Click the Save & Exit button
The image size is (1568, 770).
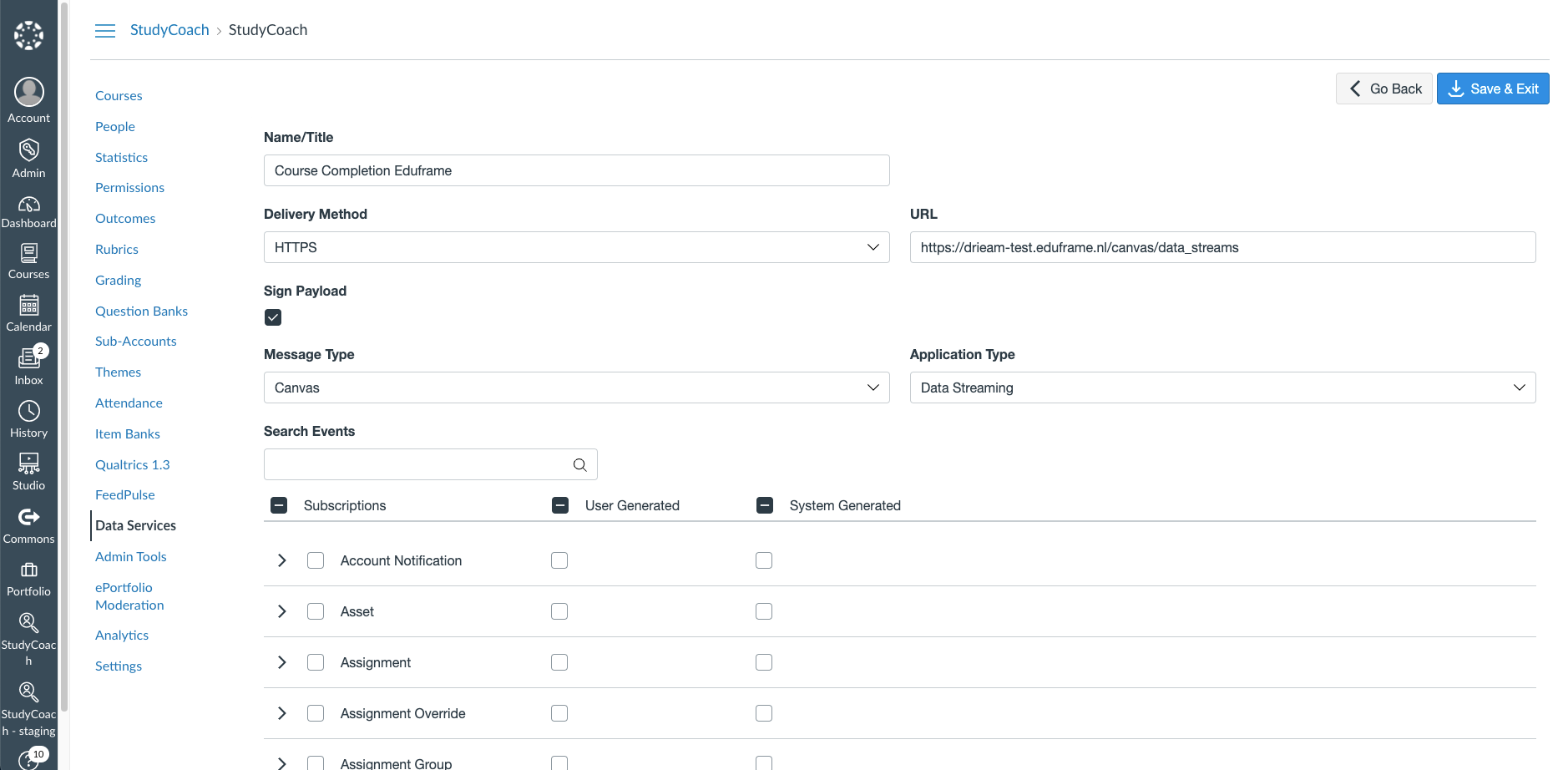pyautogui.click(x=1493, y=89)
